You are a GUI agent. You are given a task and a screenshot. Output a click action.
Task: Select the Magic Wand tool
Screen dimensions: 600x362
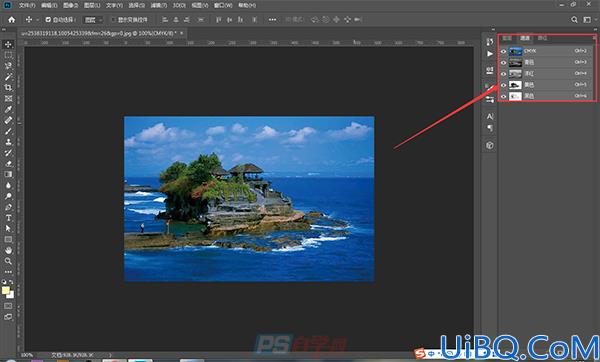pos(8,77)
